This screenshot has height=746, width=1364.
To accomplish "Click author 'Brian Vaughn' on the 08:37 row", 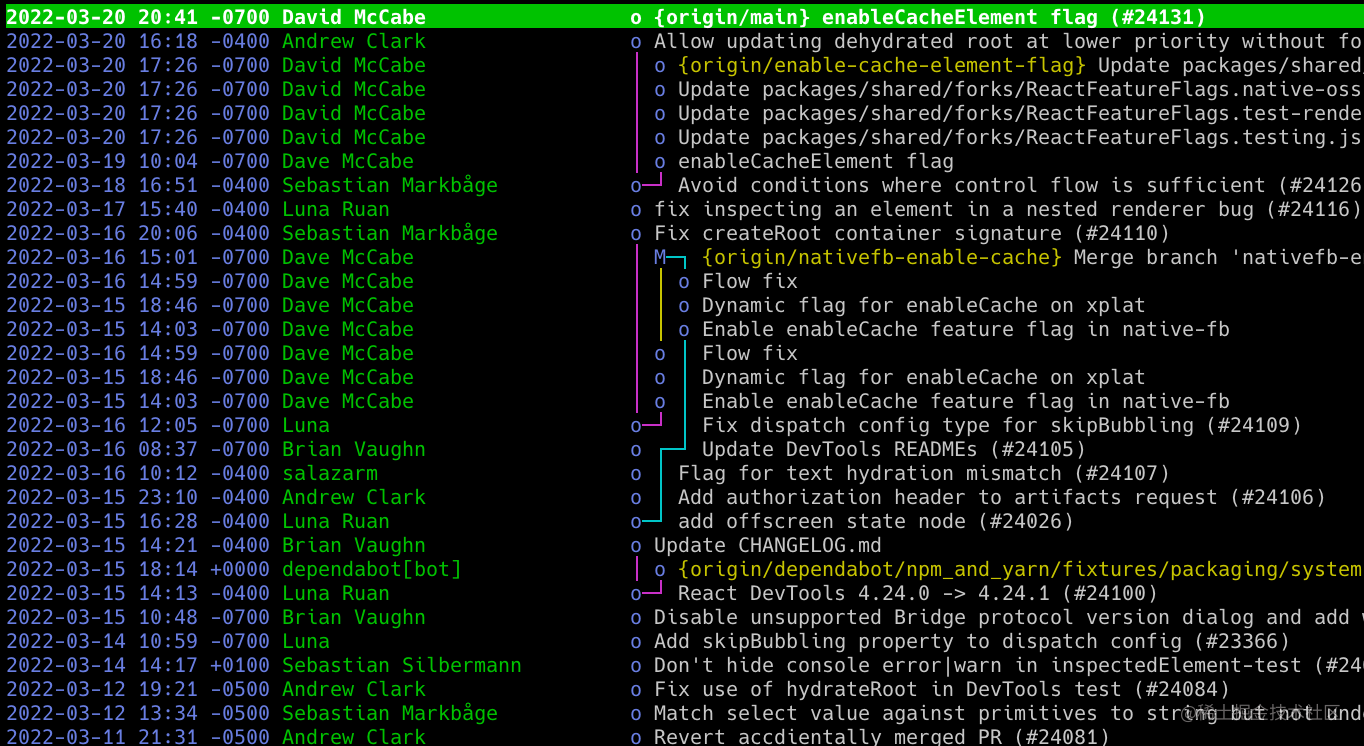I will click(x=354, y=449).
